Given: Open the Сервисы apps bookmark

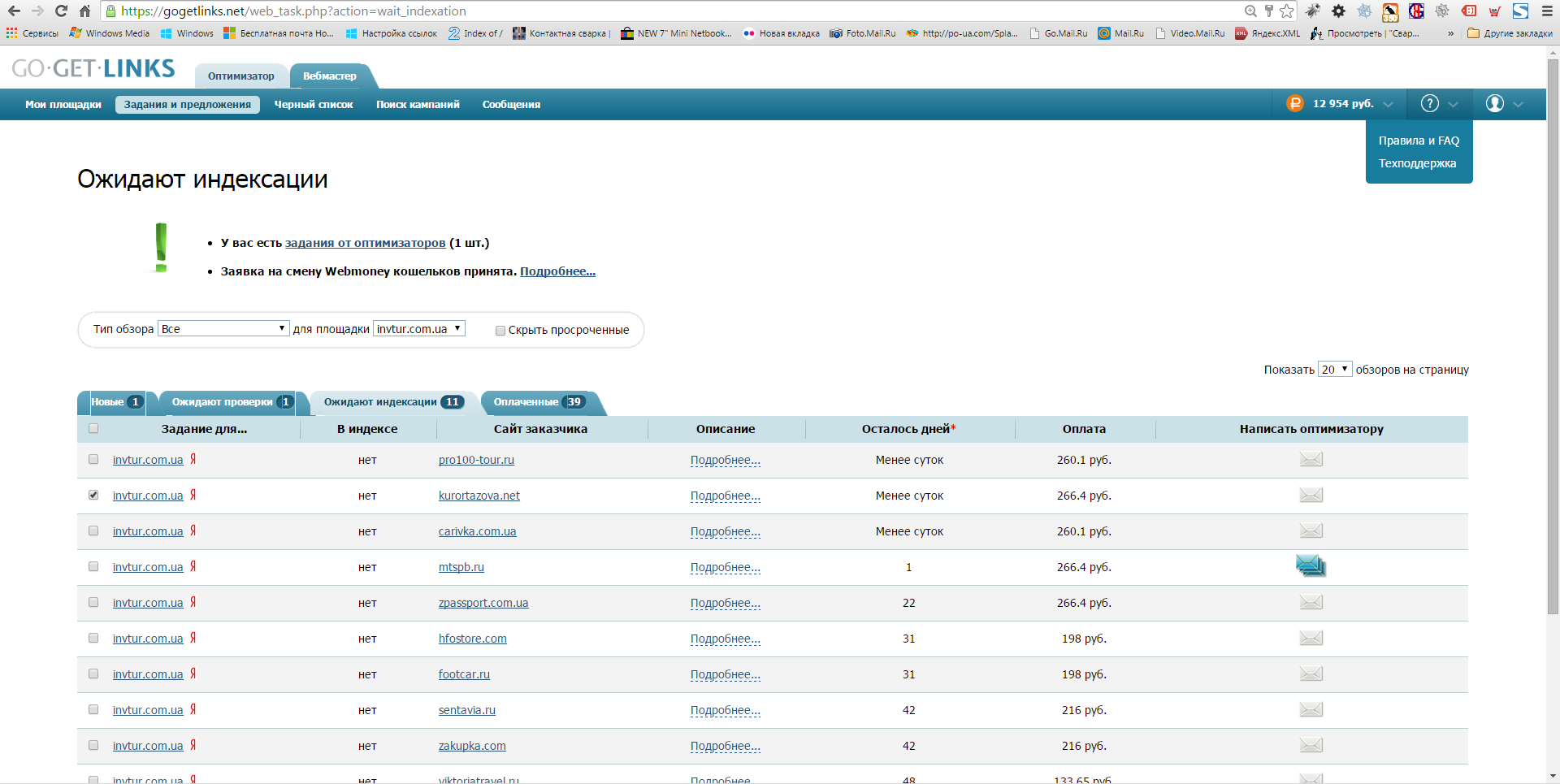Looking at the screenshot, I should click(x=32, y=33).
